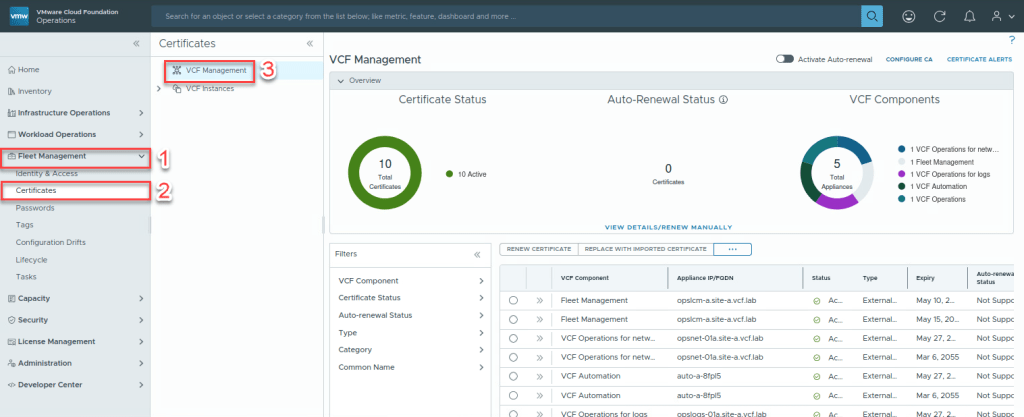Open the user account menu icon
1024x417 pixels.
coord(999,17)
